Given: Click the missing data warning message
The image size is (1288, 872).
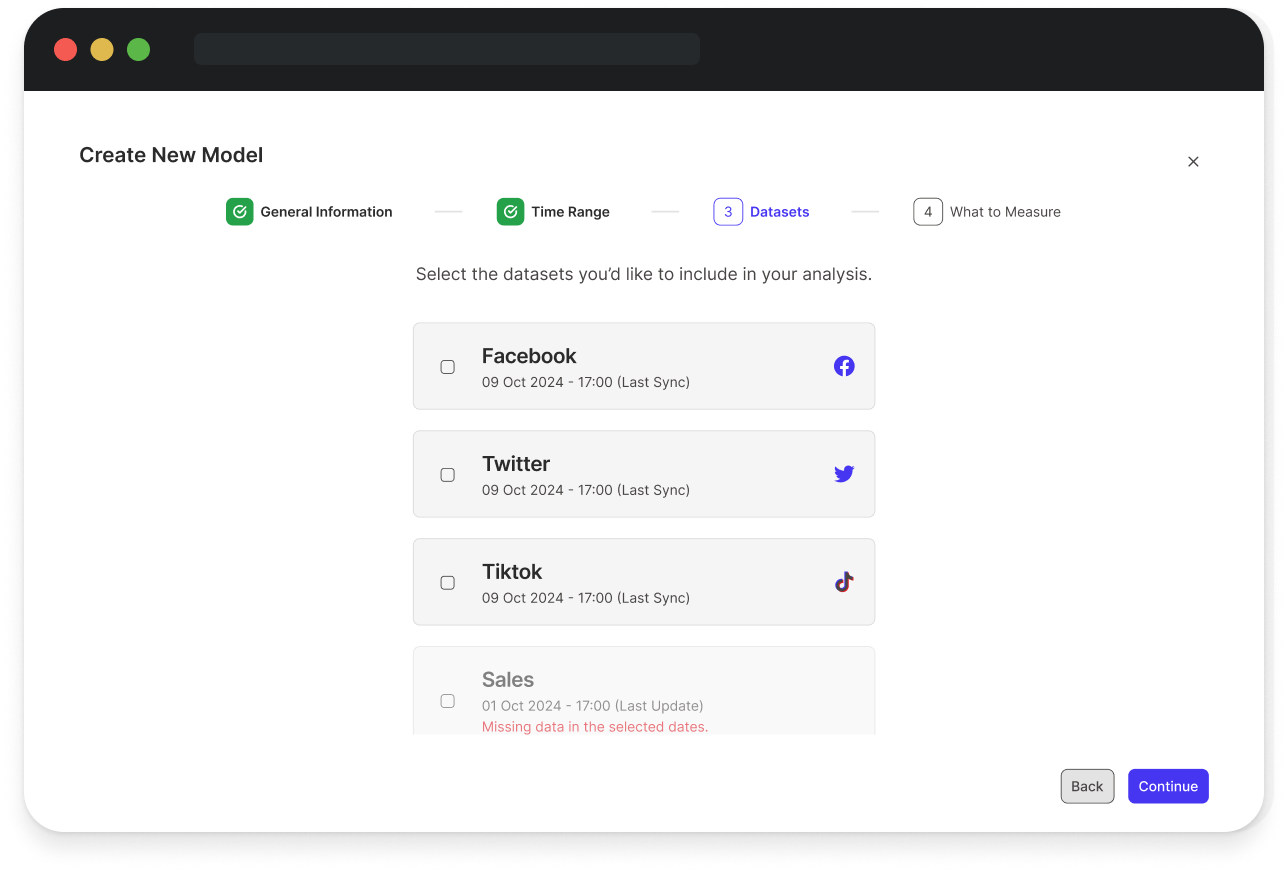Looking at the screenshot, I should pyautogui.click(x=594, y=727).
